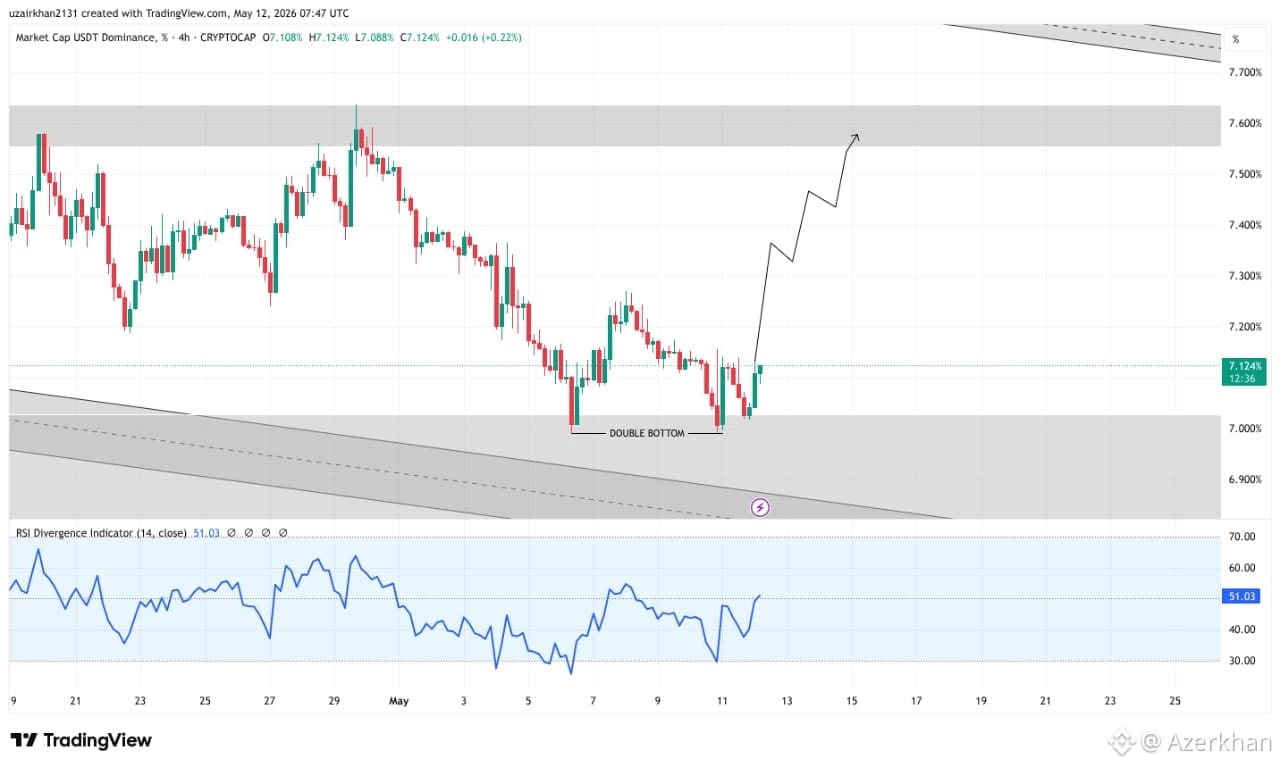Screen dimensions: 1280x767
Task: Click the high value H7.124% in legend
Action: point(330,37)
